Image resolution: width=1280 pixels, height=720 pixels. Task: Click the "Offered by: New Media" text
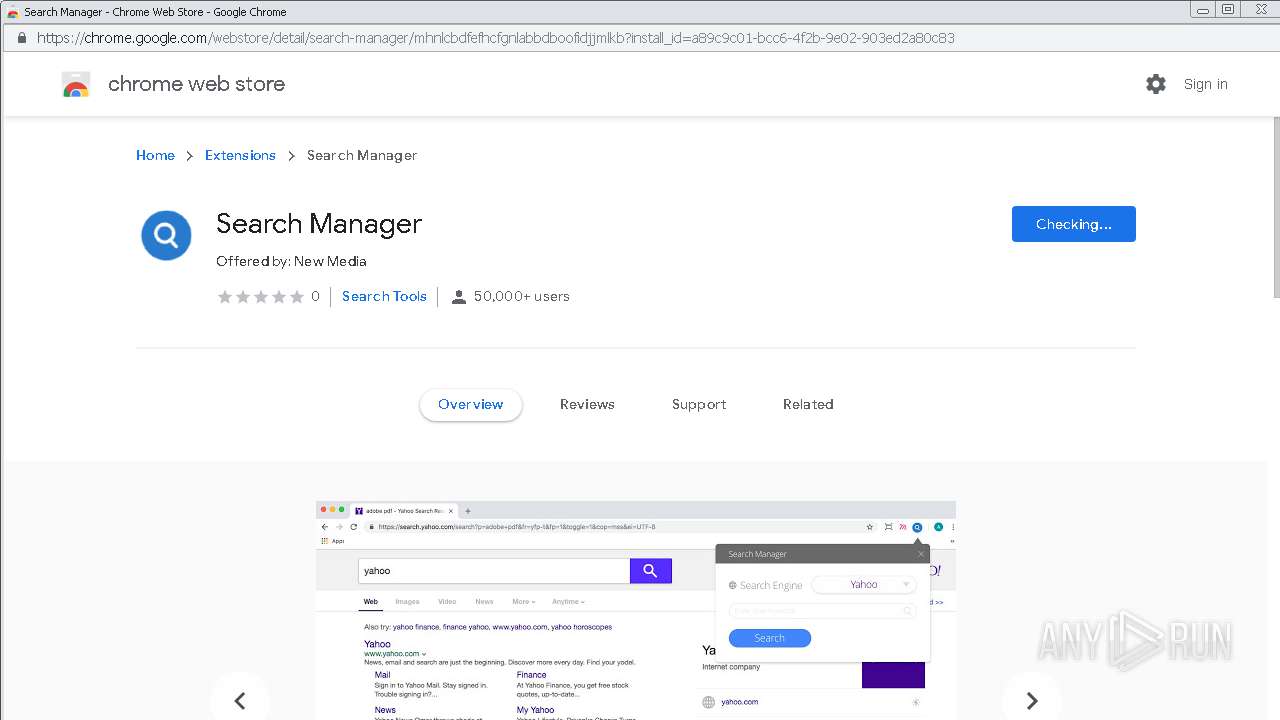point(291,261)
